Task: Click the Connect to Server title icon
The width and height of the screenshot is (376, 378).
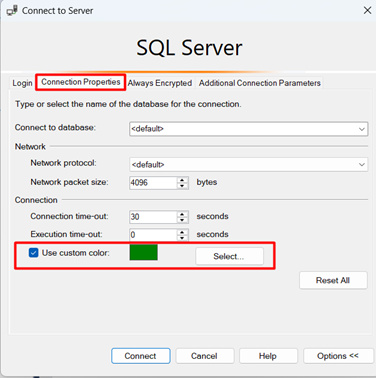Action: (x=12, y=11)
